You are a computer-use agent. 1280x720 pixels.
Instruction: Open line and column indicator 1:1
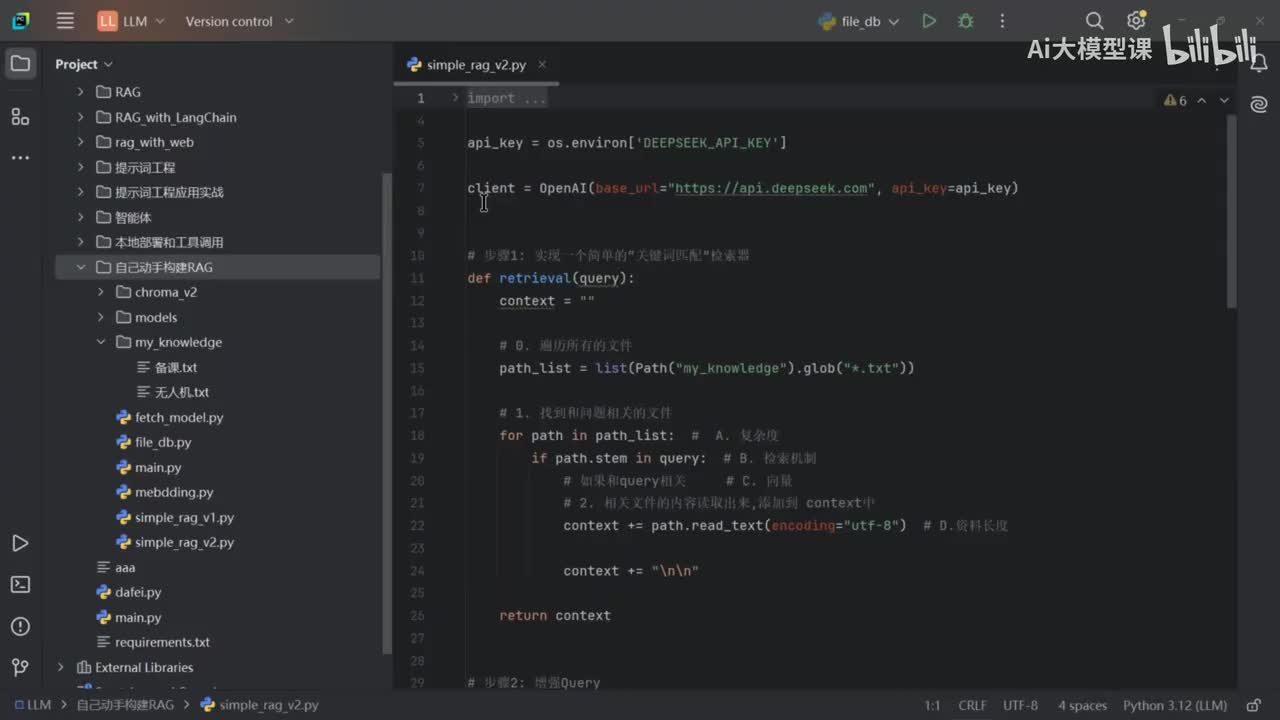tap(932, 705)
